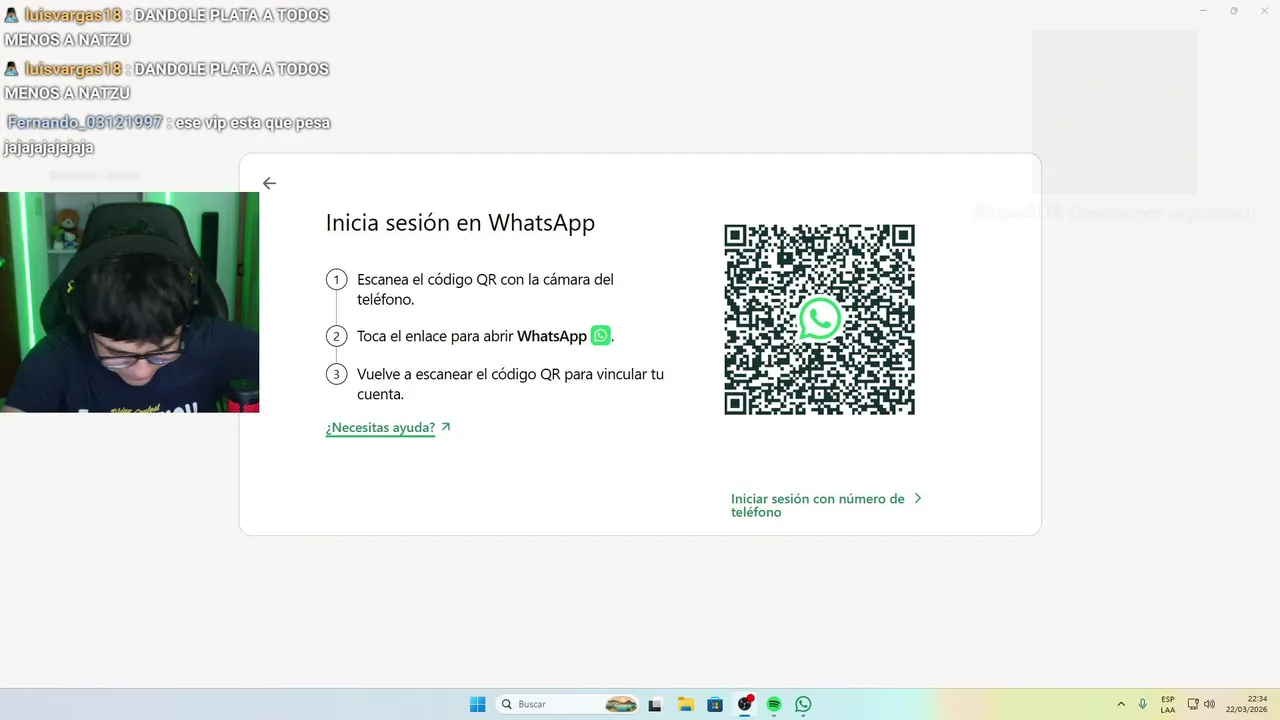Viewport: 1280px width, 720px height.
Task: Click the webcam overlay video
Action: (129, 302)
